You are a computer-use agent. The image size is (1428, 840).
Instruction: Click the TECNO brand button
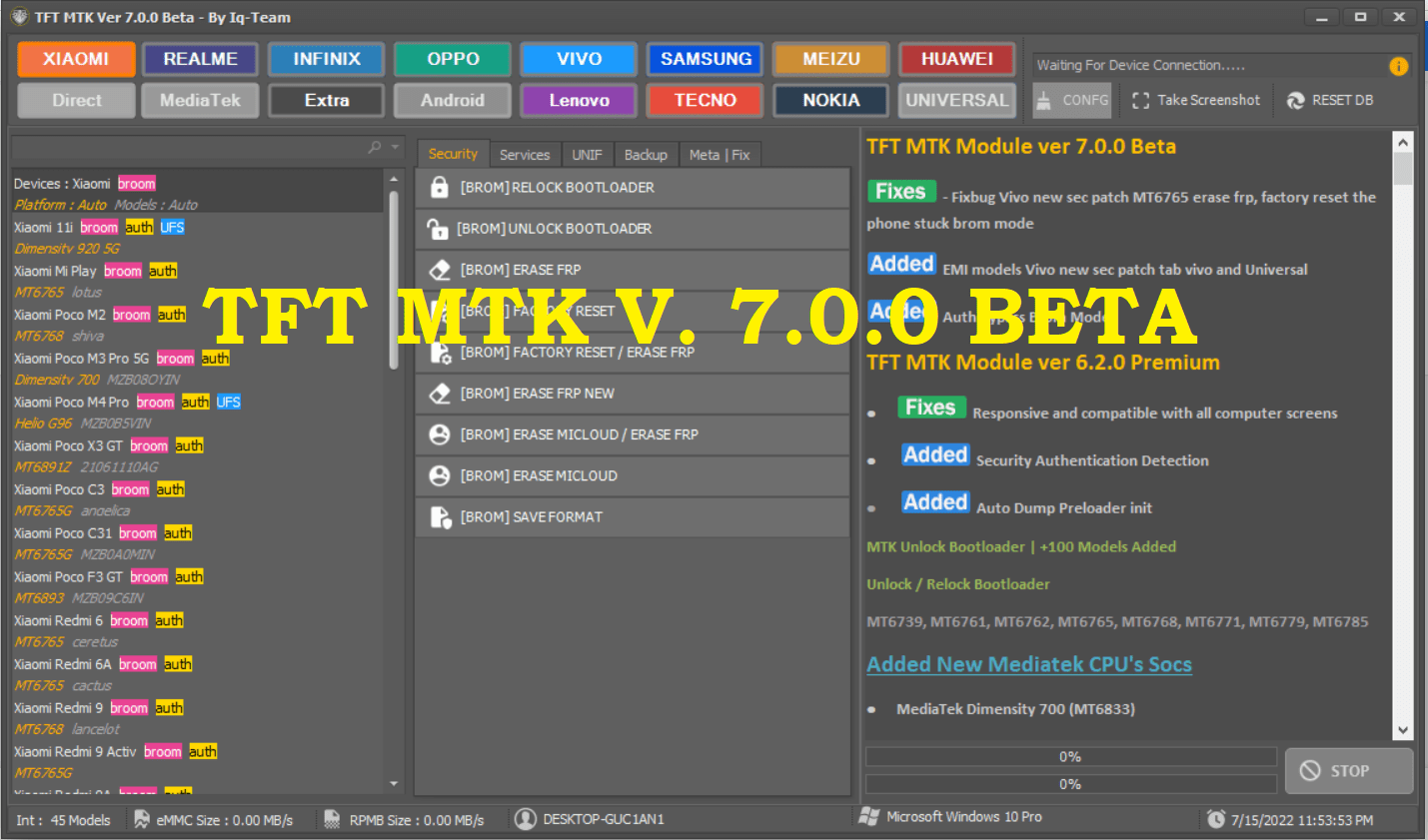click(706, 100)
